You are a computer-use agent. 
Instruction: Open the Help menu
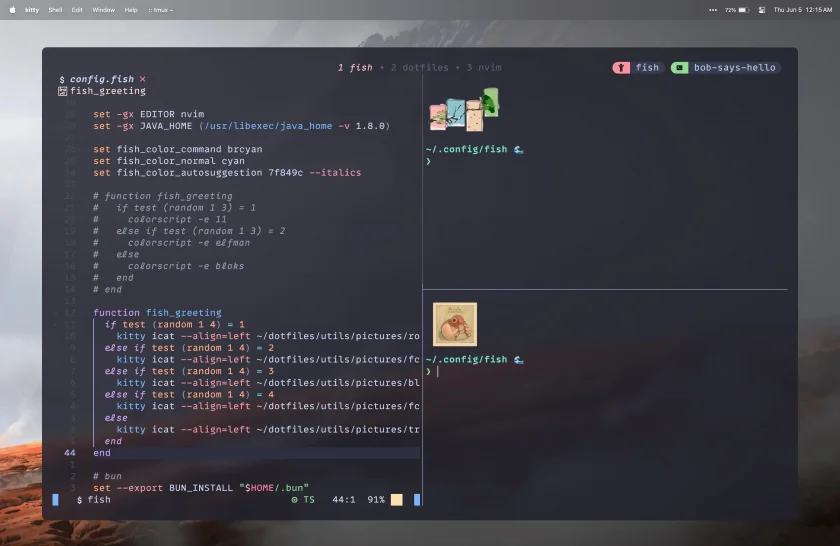[131, 10]
